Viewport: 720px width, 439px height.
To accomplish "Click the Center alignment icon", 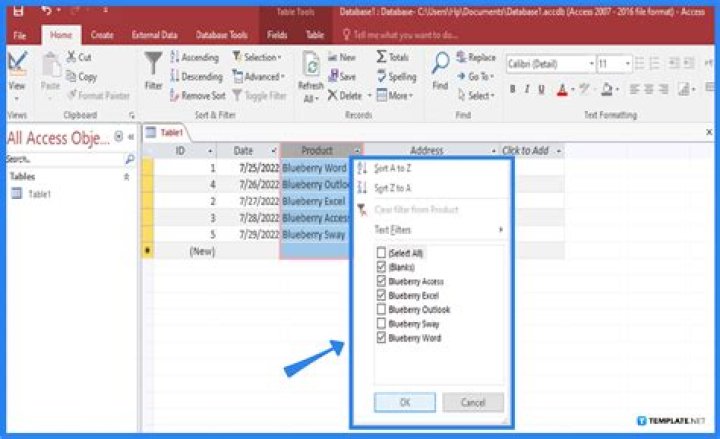I will coord(649,89).
